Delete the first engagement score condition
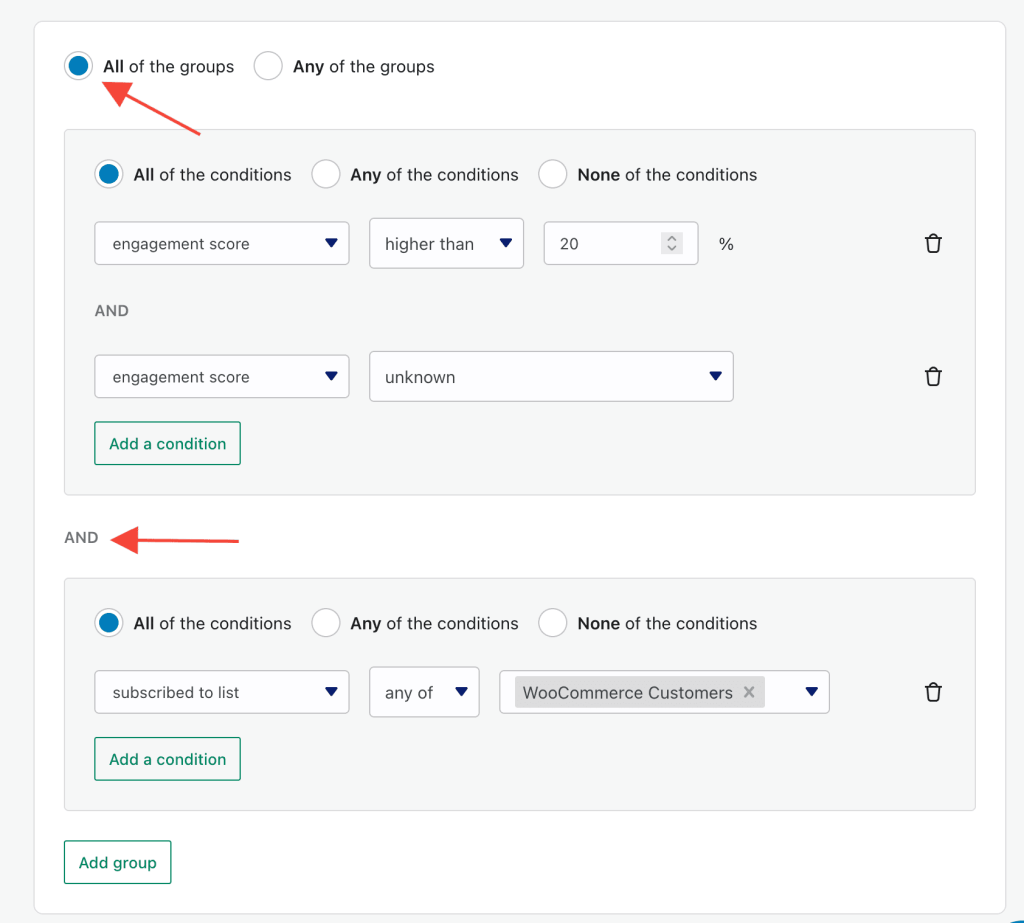Screen dimensions: 1024x923 [x=933, y=243]
